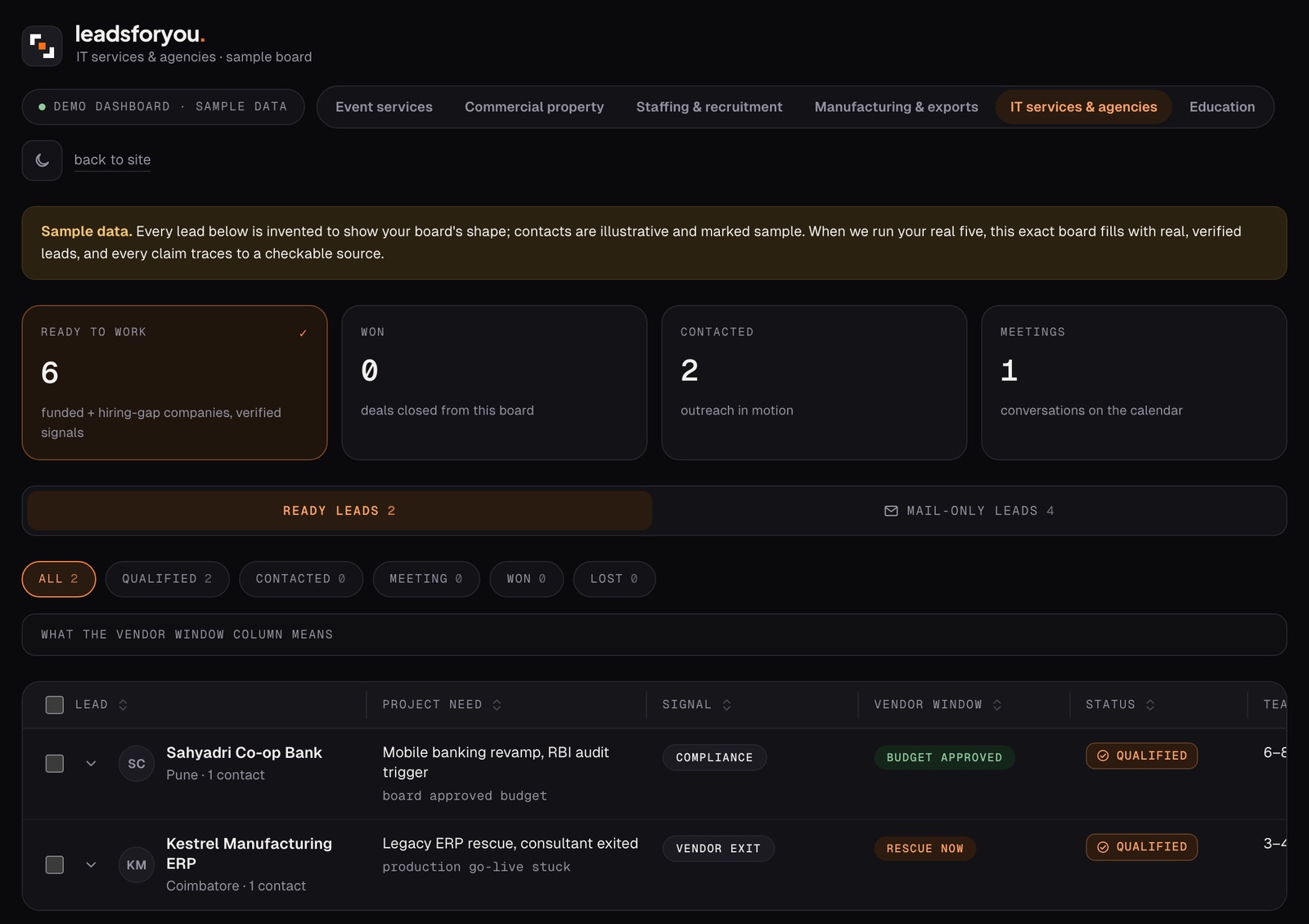Click the RESCUE NOW vendor window badge

(924, 849)
